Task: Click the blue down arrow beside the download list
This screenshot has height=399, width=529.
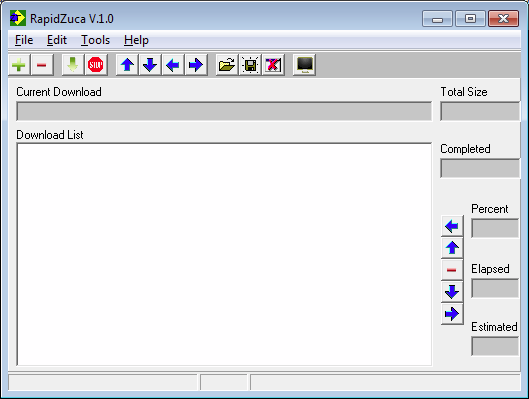Action: [452, 292]
